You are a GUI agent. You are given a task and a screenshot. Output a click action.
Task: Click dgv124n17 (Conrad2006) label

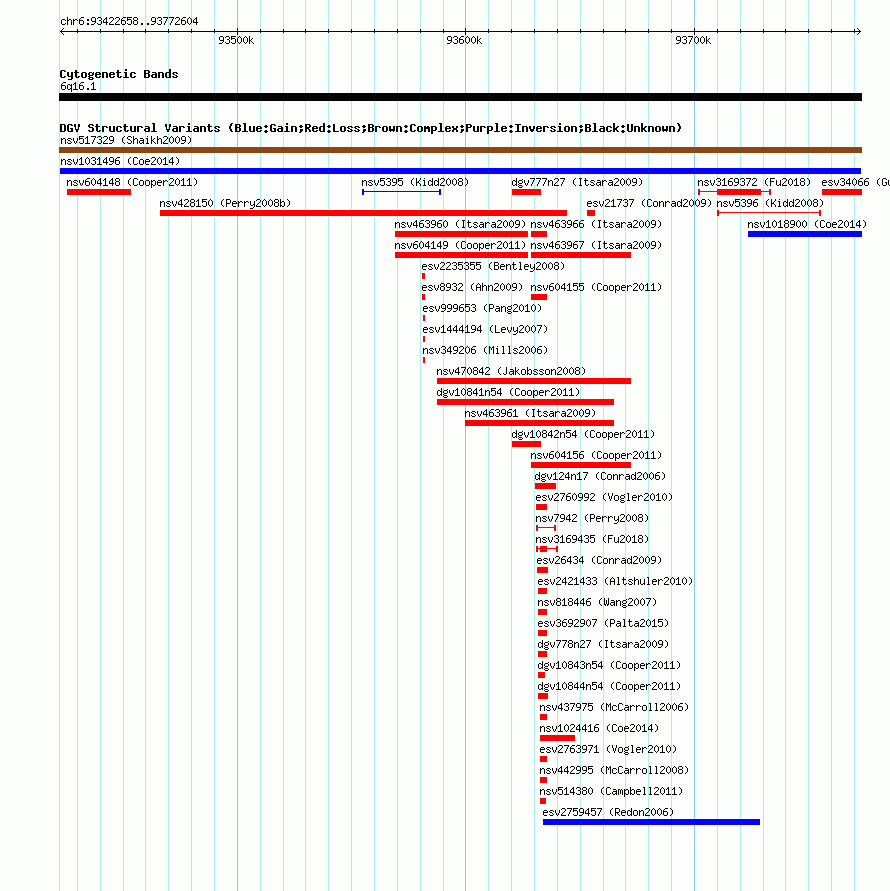tap(600, 477)
